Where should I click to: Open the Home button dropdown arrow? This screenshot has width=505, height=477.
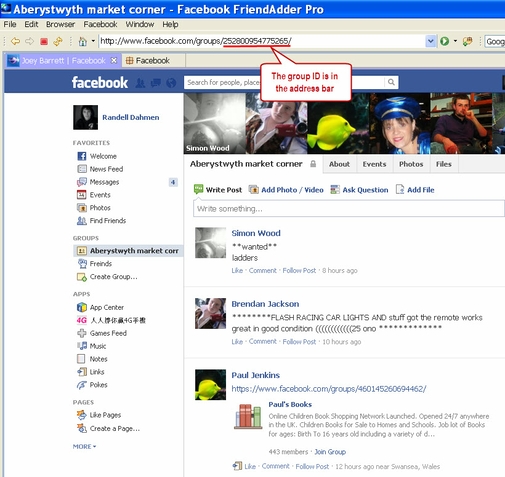point(93,41)
